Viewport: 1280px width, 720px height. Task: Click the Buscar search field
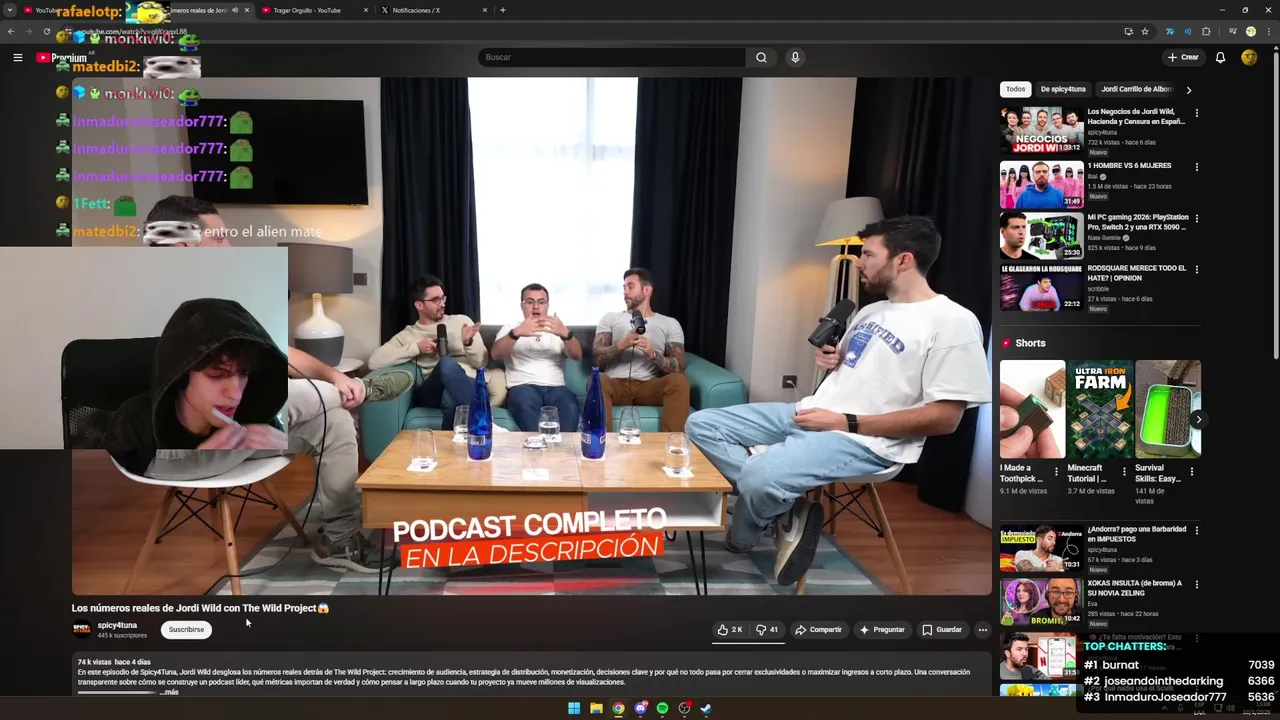click(611, 57)
